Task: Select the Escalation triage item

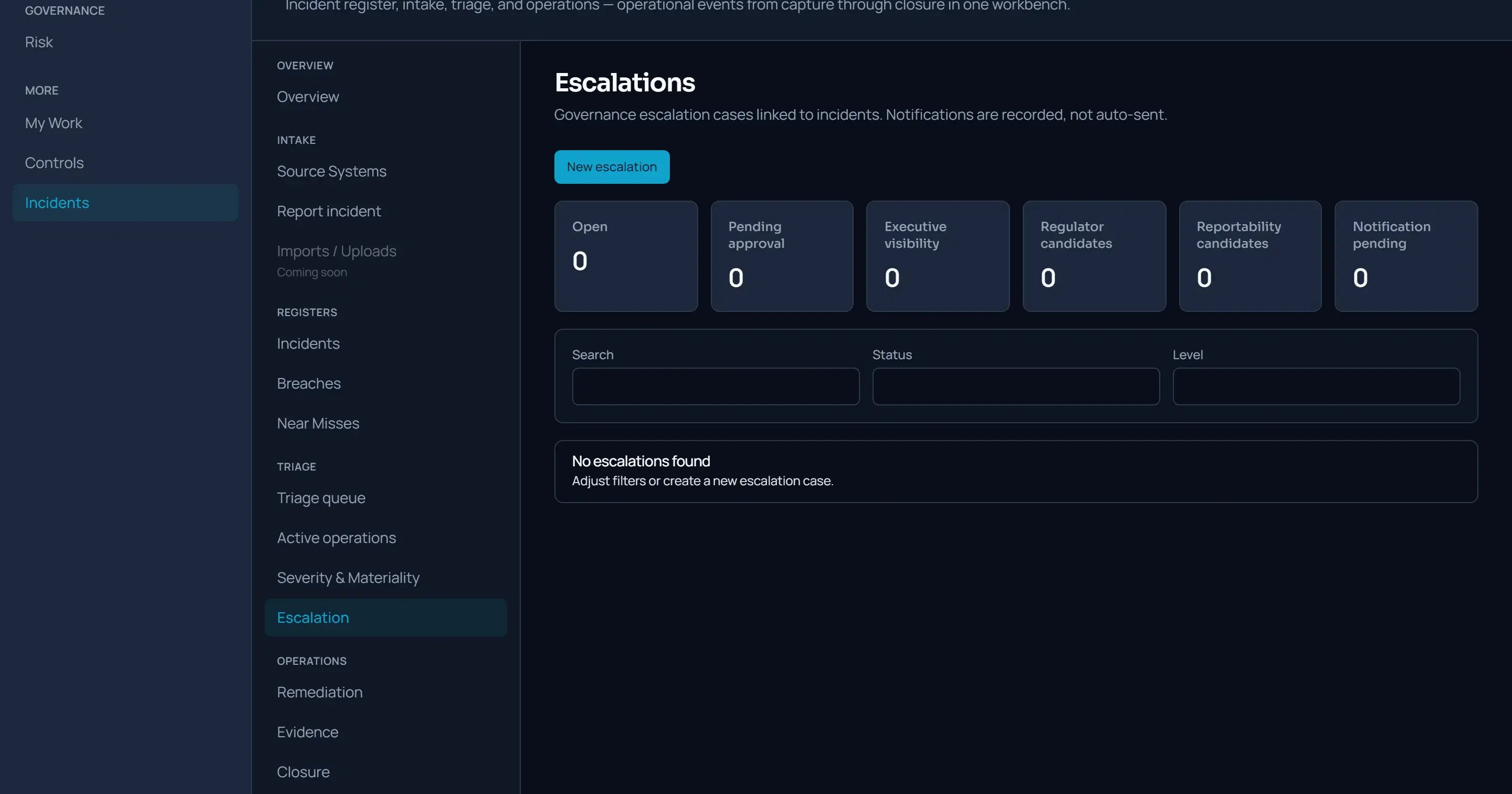Action: pos(386,617)
